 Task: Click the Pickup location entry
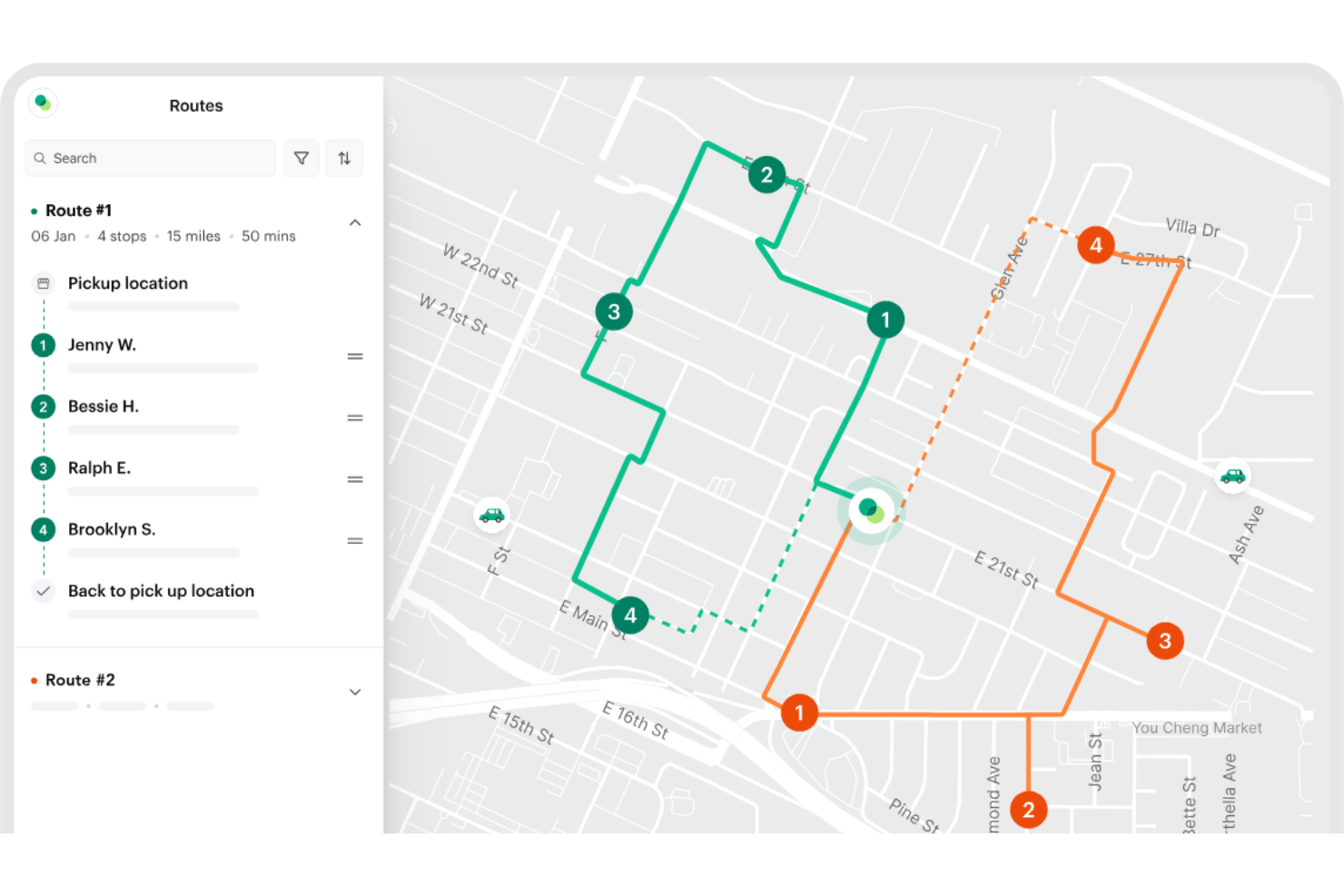197,294
